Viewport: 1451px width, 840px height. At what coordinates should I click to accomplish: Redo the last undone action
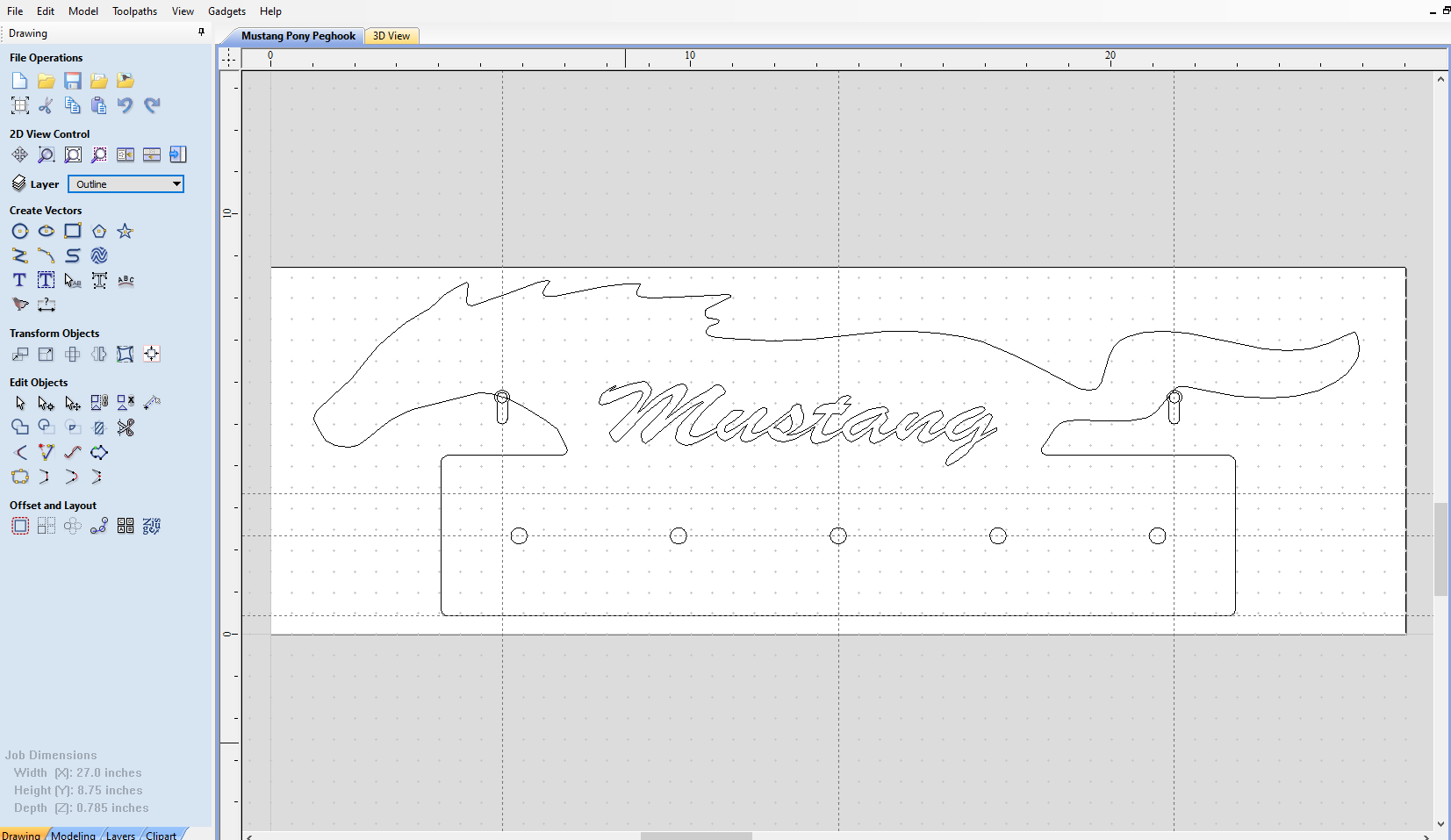(x=152, y=105)
